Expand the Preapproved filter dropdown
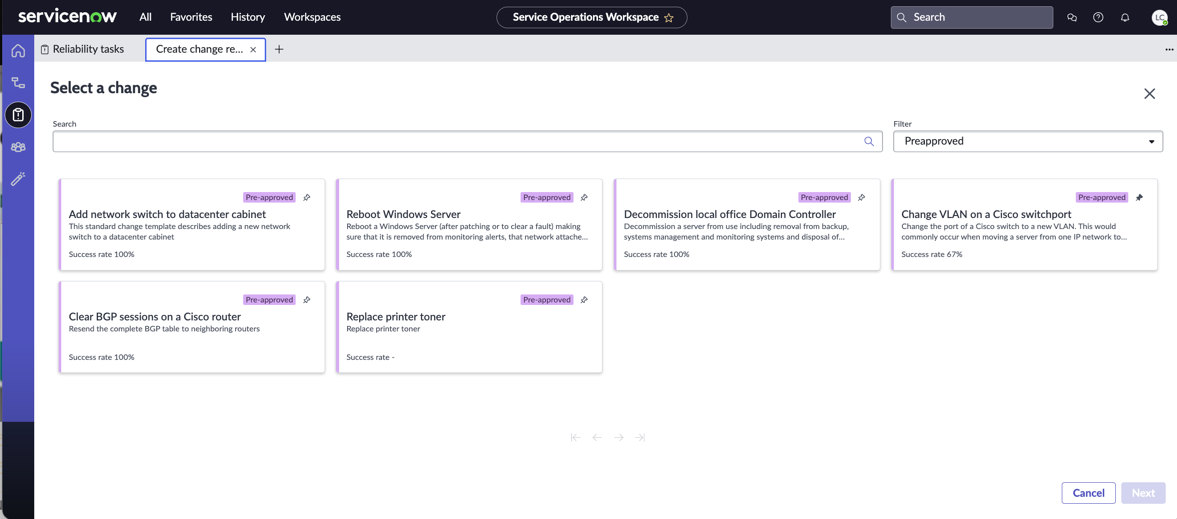This screenshot has width=1177, height=519. (x=1028, y=141)
